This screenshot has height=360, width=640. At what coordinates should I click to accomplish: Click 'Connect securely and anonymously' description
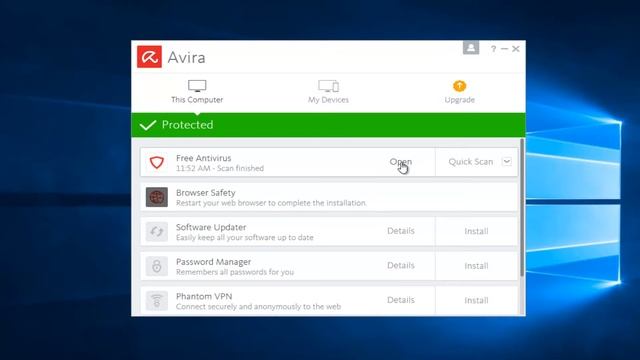(x=258, y=307)
